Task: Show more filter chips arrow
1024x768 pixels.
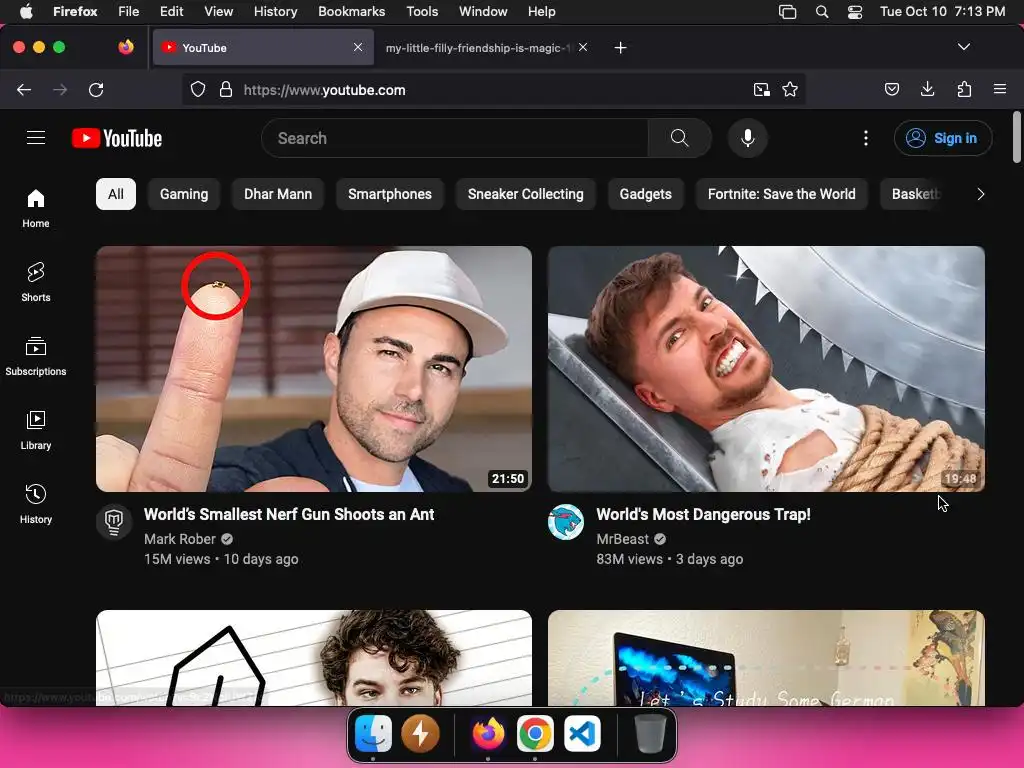Action: pyautogui.click(x=980, y=194)
